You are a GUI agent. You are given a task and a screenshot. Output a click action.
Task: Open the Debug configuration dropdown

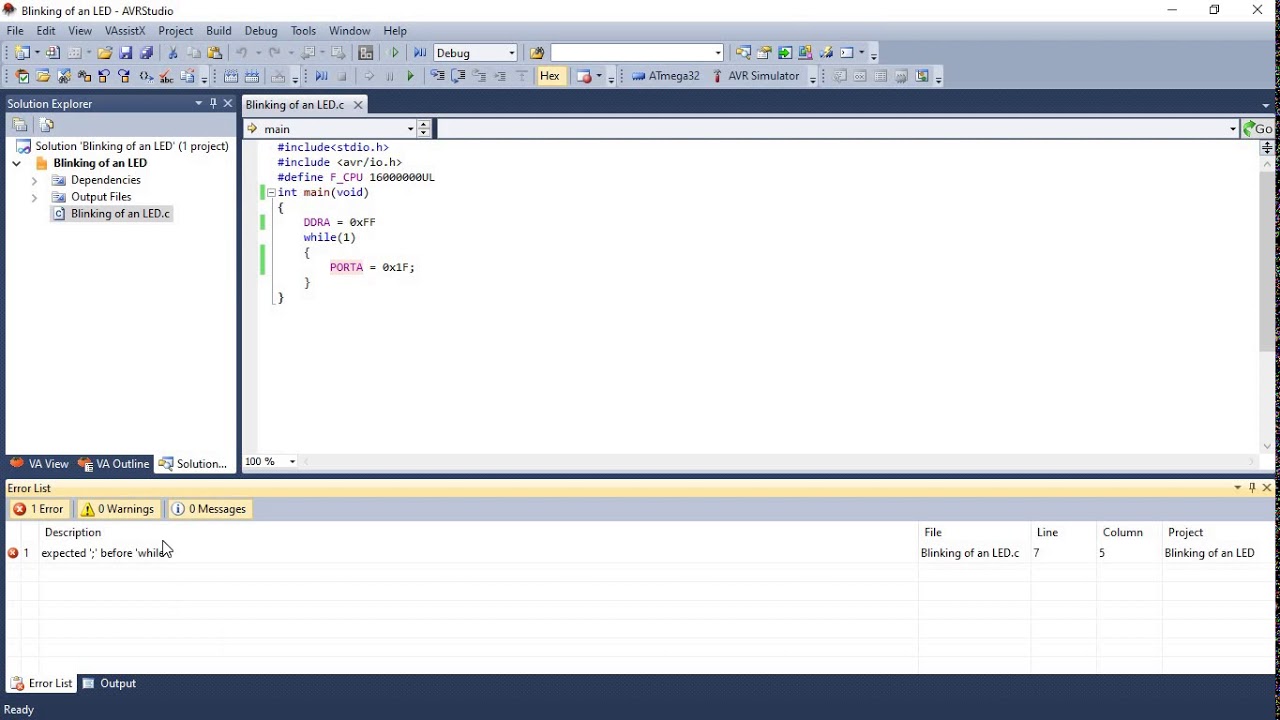pos(512,53)
